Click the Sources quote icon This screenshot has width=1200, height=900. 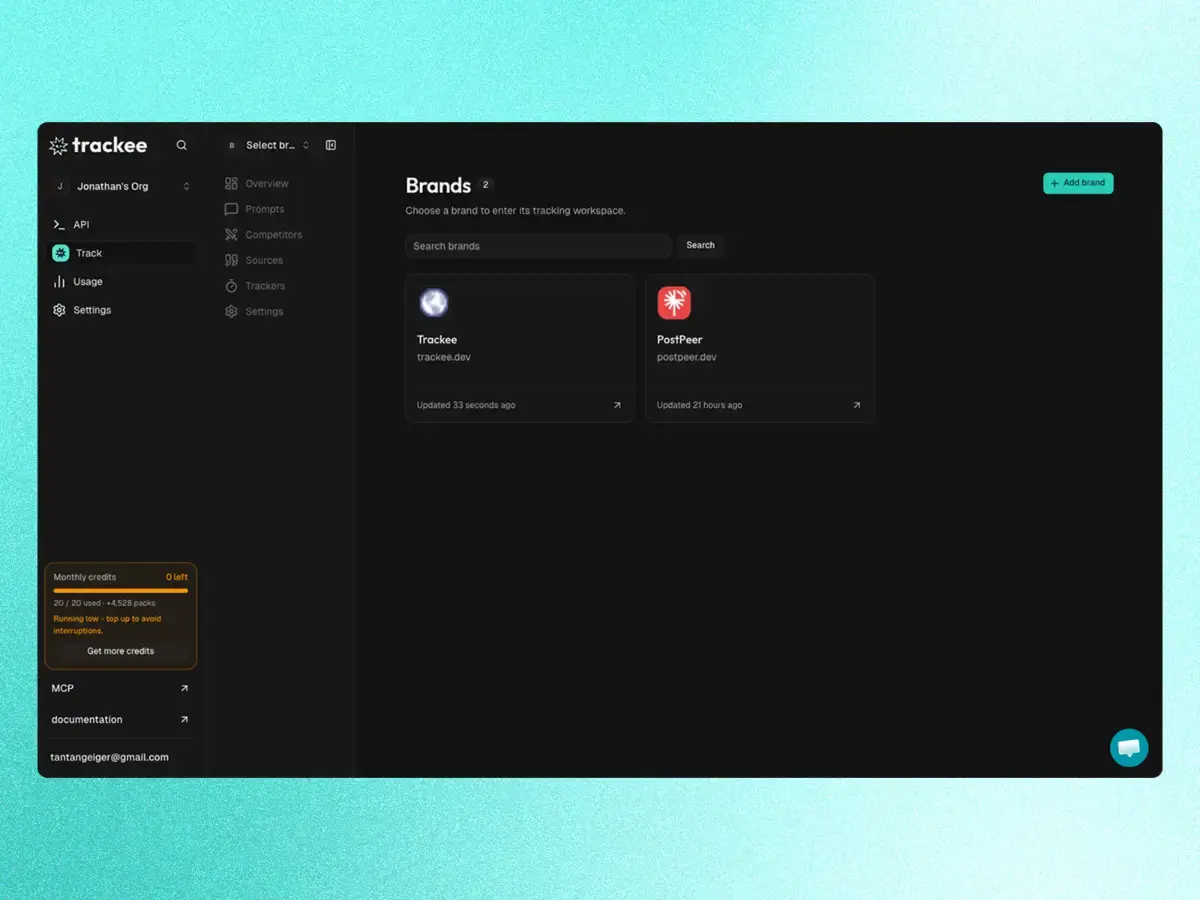pyautogui.click(x=231, y=260)
